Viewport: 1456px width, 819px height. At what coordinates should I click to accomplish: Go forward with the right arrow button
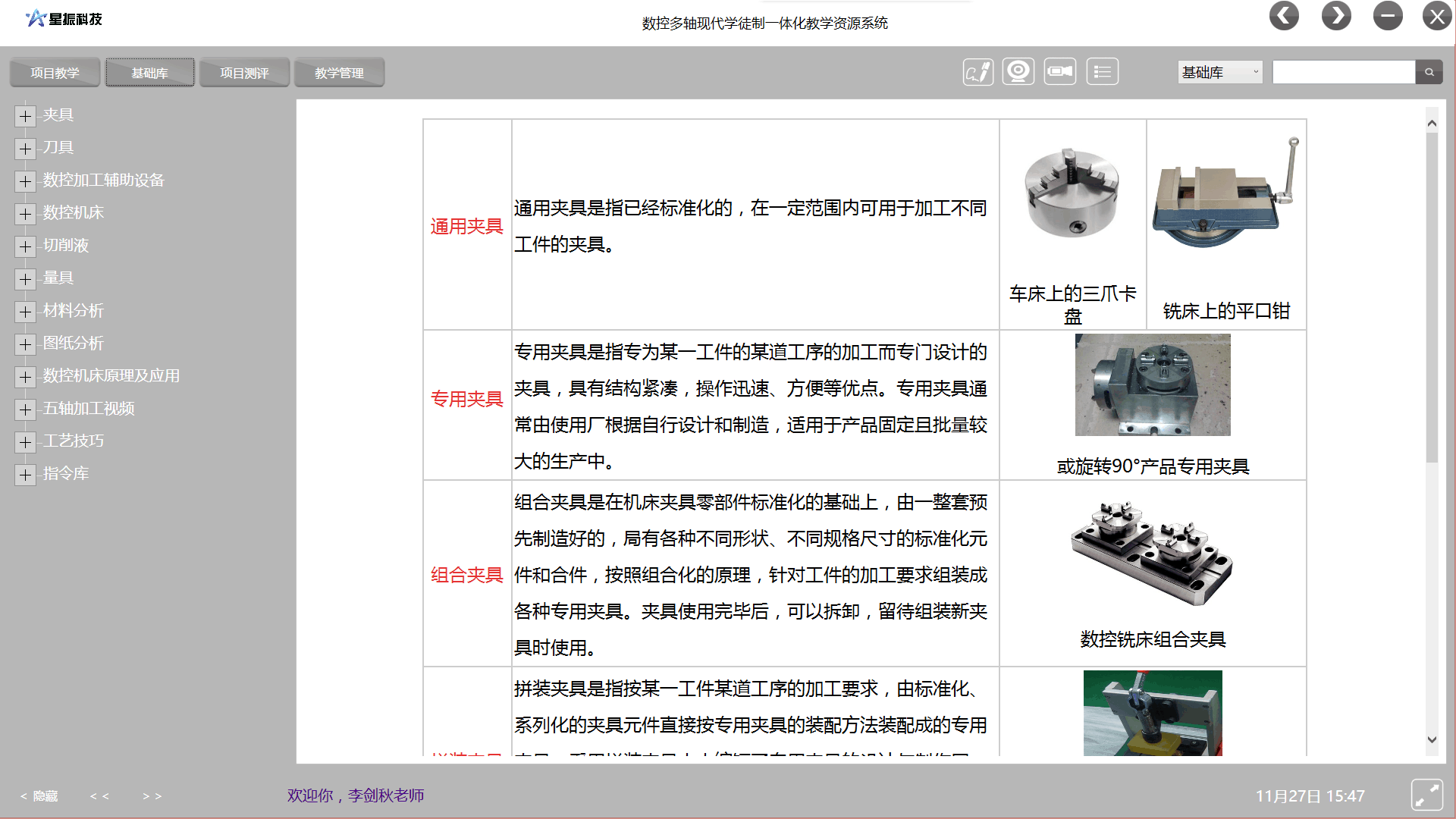click(1336, 16)
